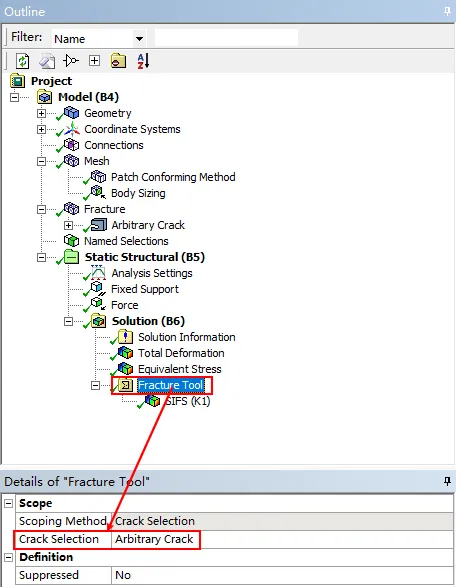Expand the Coordinate Systems node
The height and width of the screenshot is (587, 456).
(x=41, y=129)
